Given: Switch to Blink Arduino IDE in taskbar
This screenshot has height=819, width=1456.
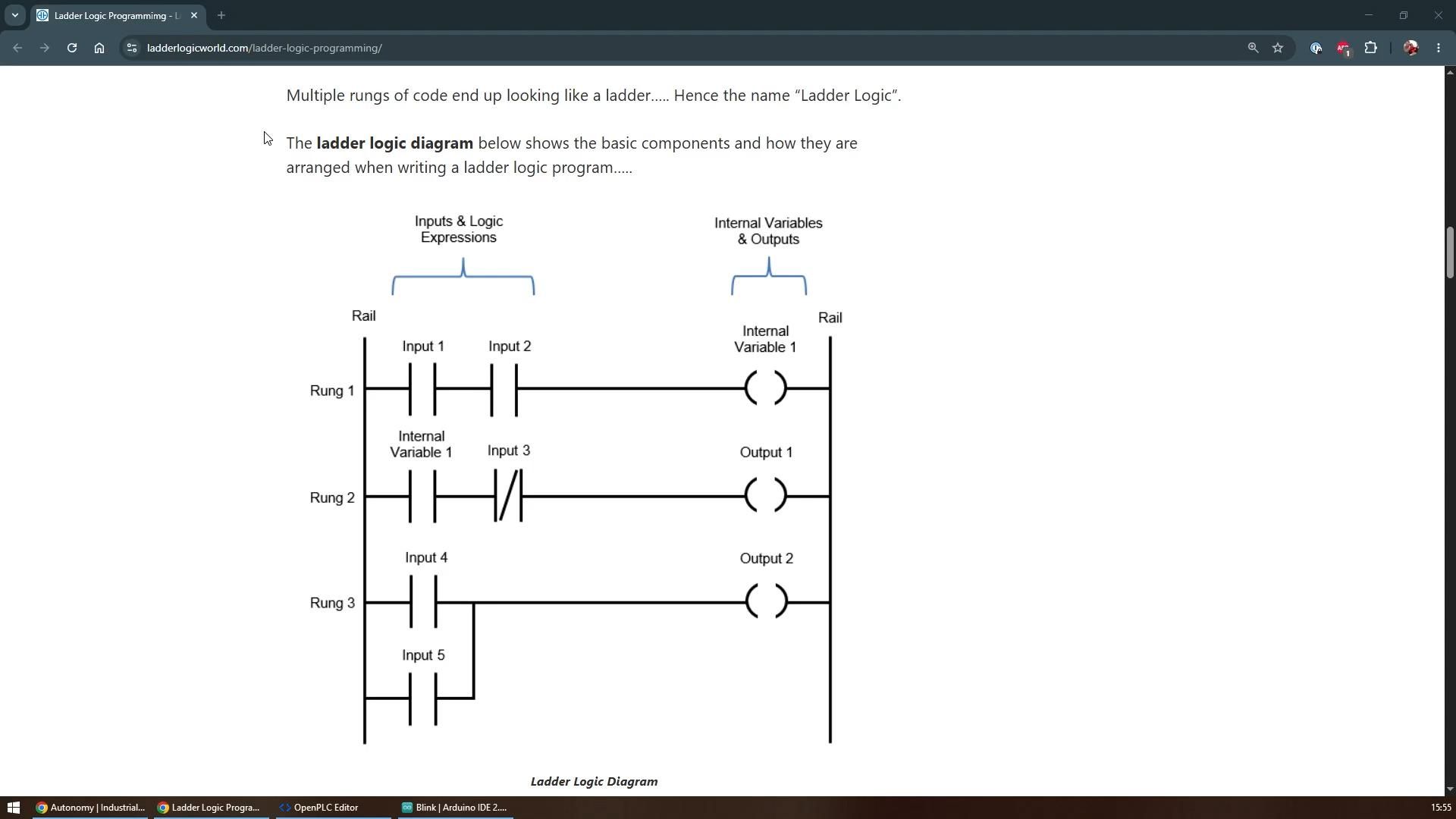Looking at the screenshot, I should click(x=455, y=808).
